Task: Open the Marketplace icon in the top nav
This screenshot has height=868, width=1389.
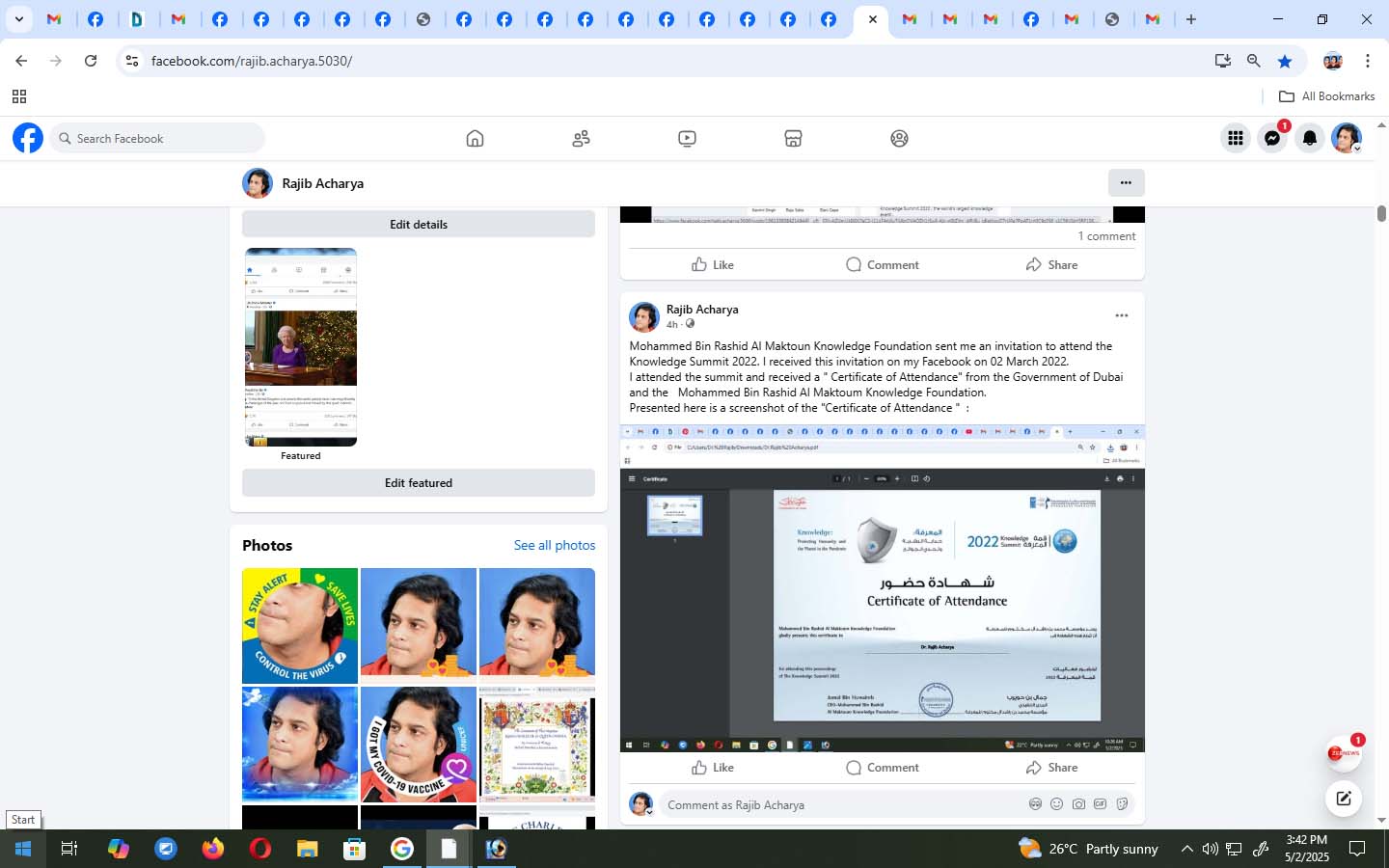Action: point(793,138)
